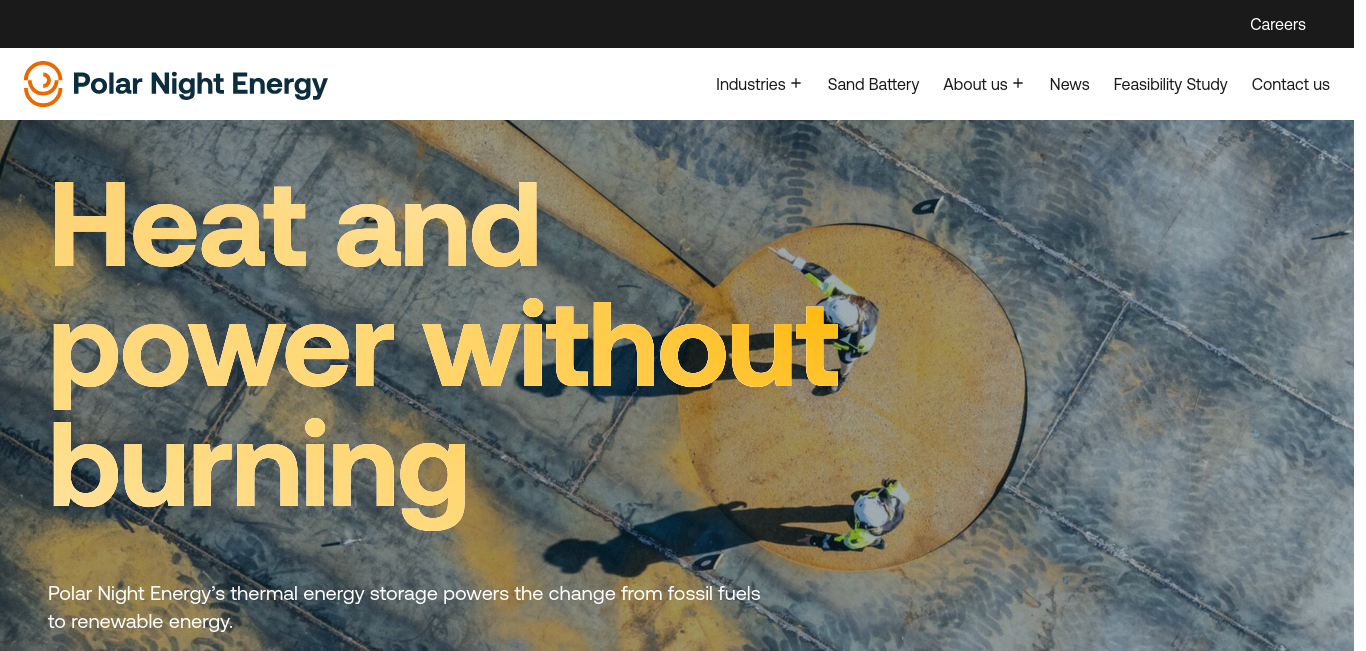The height and width of the screenshot is (651, 1366).
Task: Open the Industries navigation menu label
Action: 750,84
